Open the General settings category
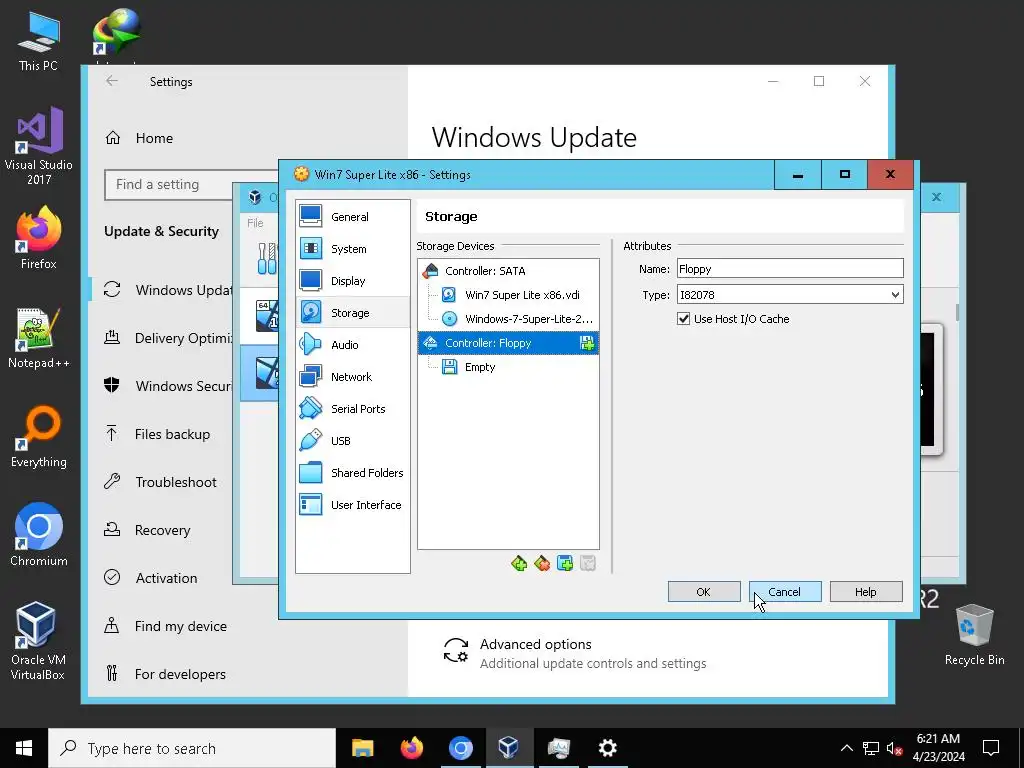 353,217
